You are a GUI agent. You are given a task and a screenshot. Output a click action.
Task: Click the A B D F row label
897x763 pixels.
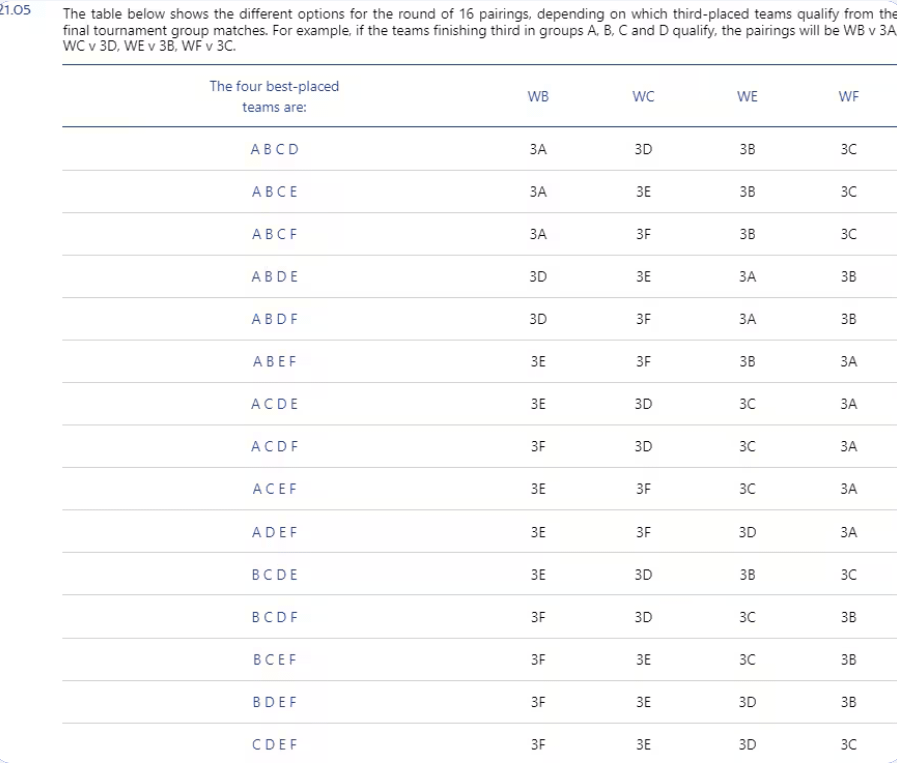coord(275,319)
